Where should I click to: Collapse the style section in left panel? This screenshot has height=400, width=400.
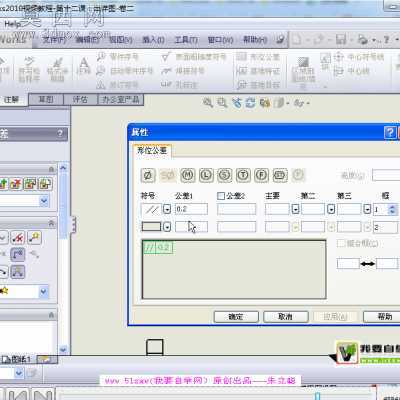pos(52,169)
